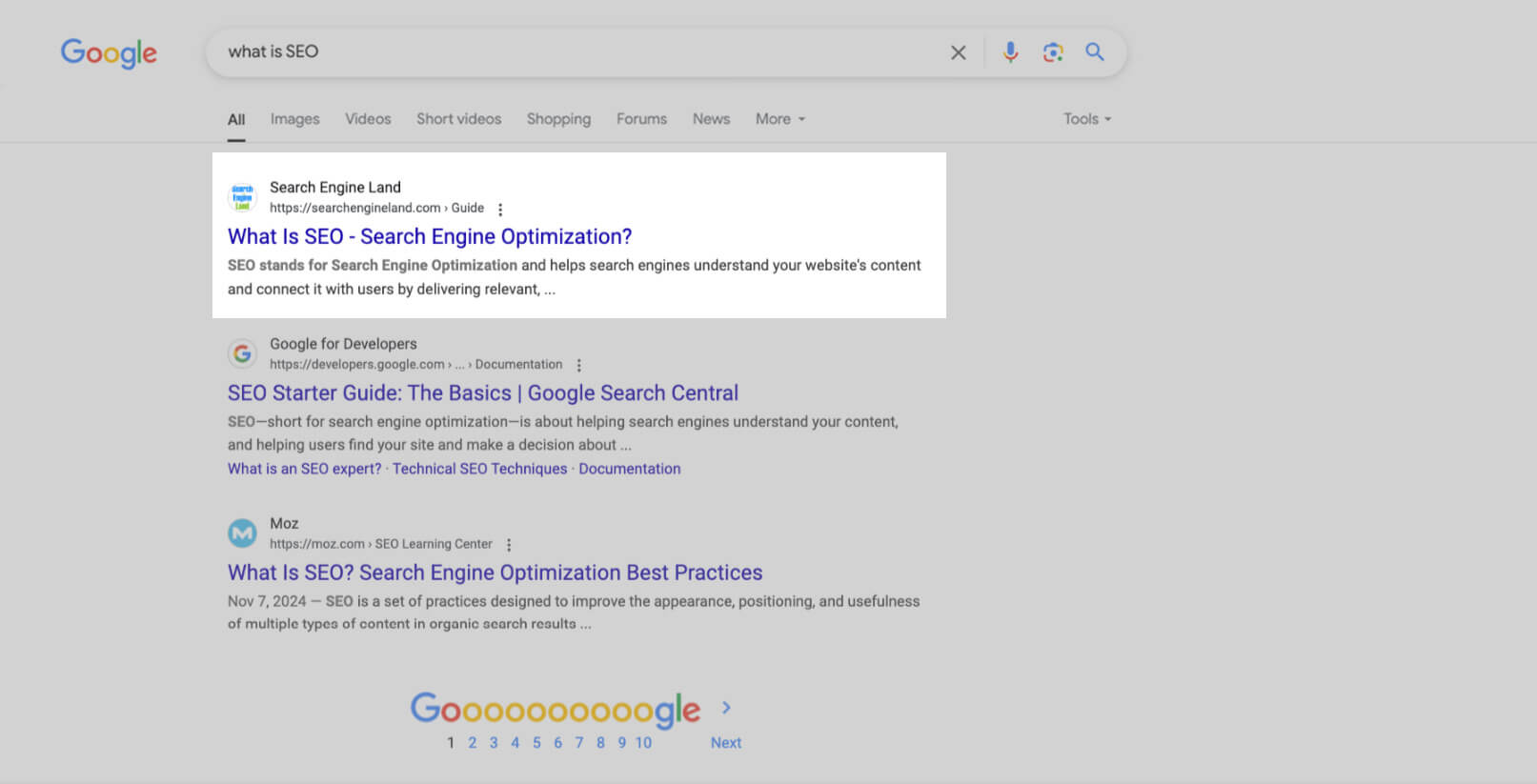
Task: Clear the search box with X
Action: pos(959,52)
